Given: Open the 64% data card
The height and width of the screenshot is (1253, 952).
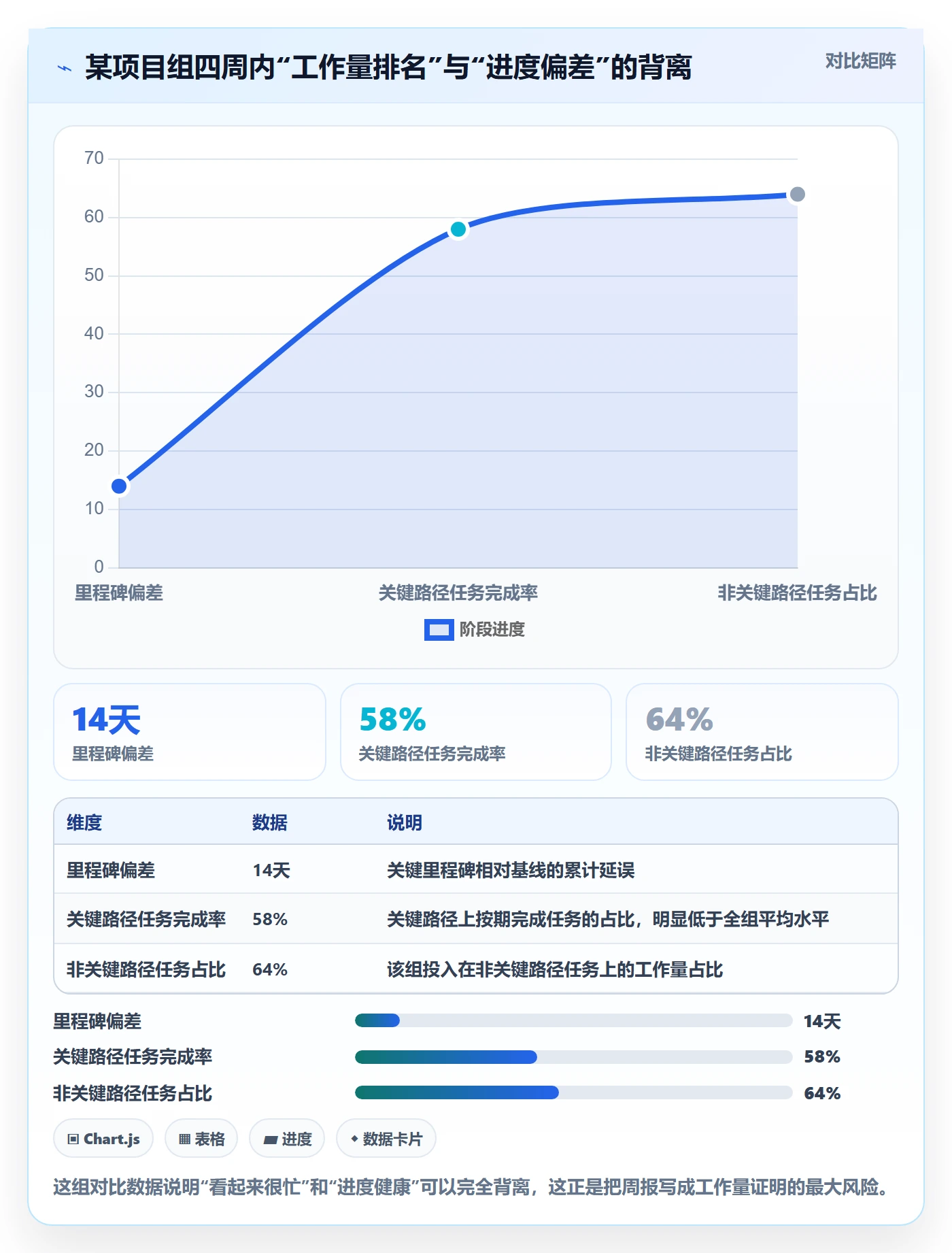Looking at the screenshot, I should pyautogui.click(x=762, y=732).
